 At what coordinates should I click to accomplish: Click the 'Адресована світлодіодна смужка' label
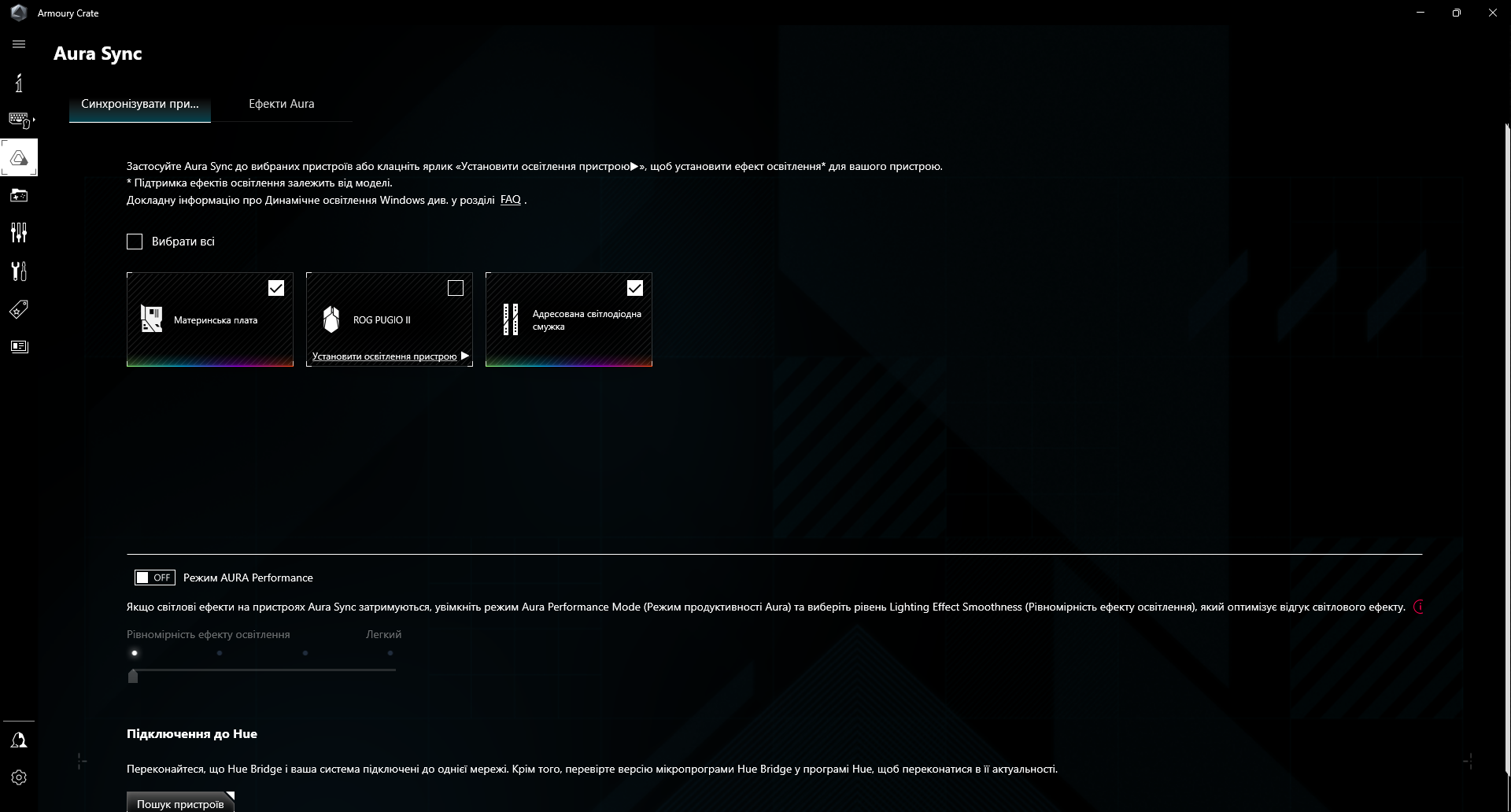pyautogui.click(x=587, y=320)
